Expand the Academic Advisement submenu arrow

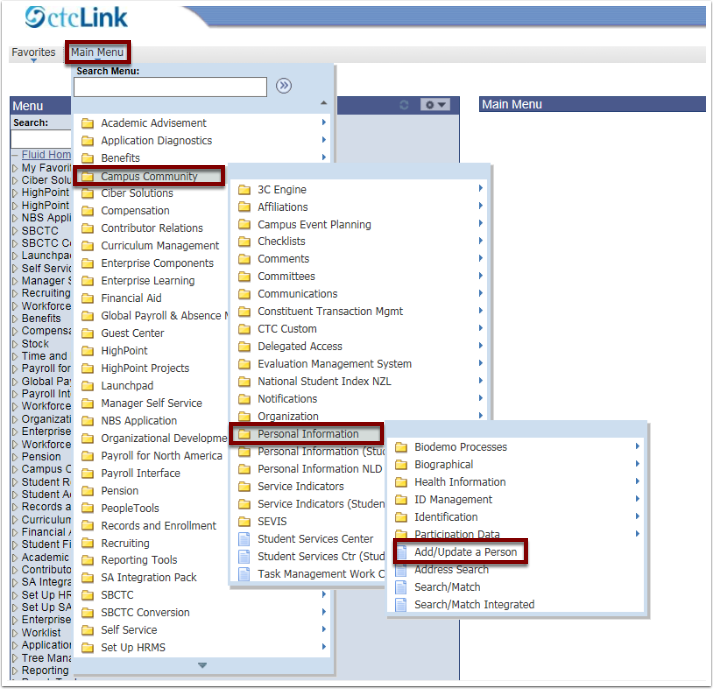tap(323, 122)
